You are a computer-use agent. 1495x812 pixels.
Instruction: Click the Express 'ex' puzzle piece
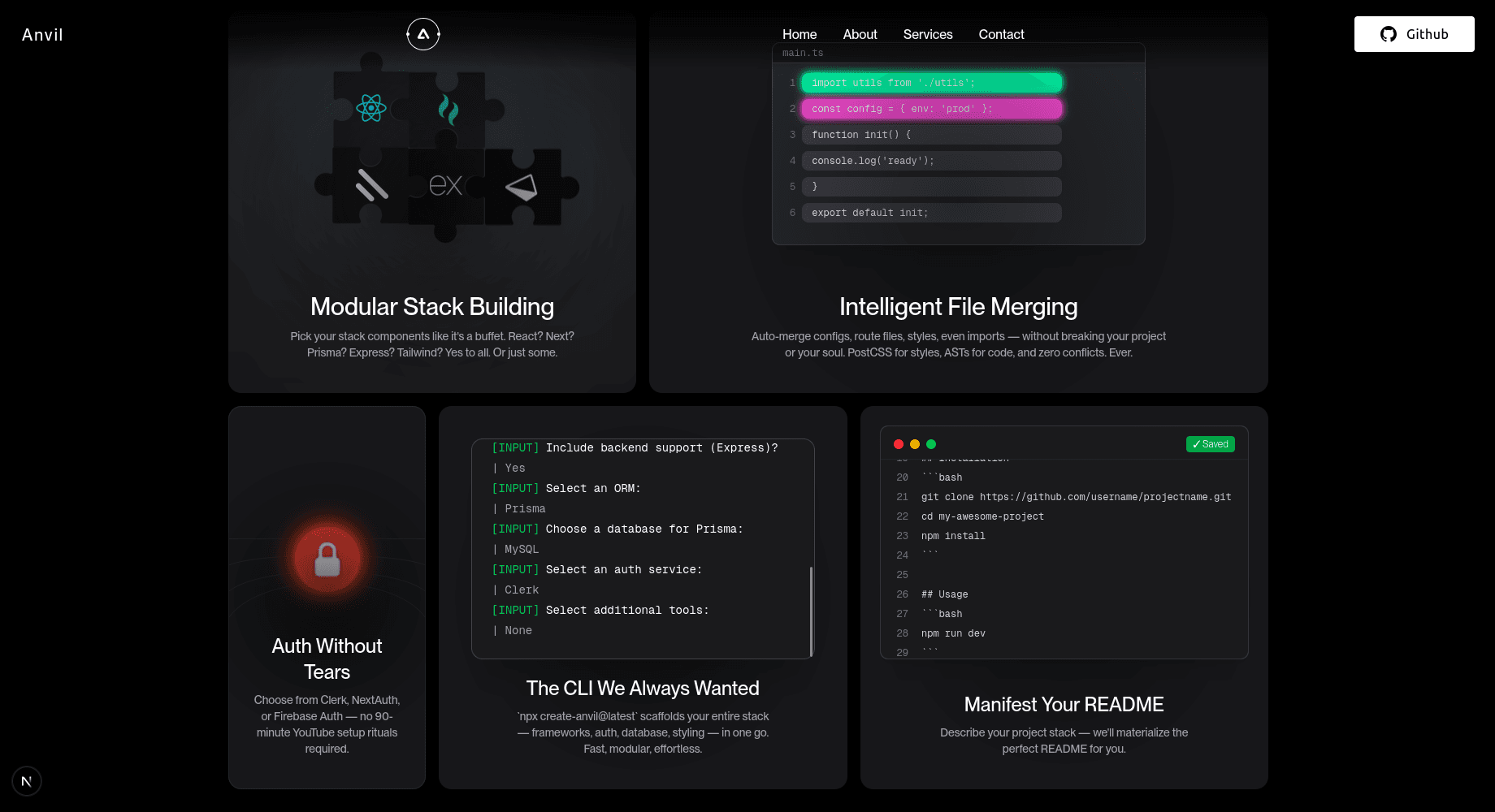[x=445, y=186]
